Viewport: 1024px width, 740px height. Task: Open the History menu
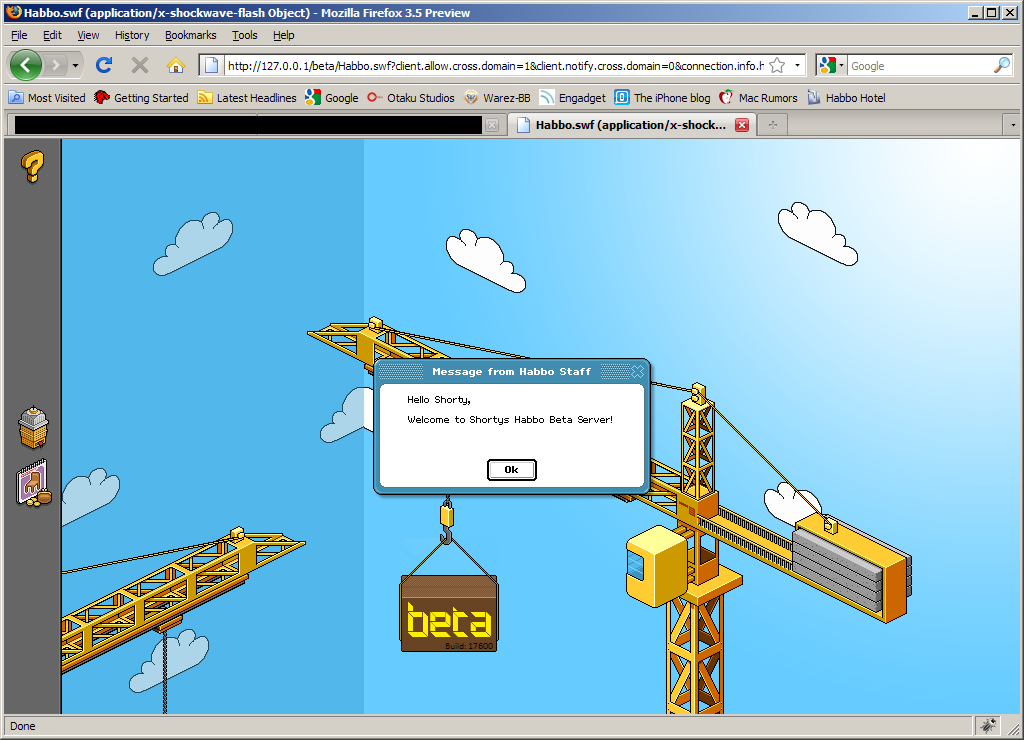click(x=132, y=35)
